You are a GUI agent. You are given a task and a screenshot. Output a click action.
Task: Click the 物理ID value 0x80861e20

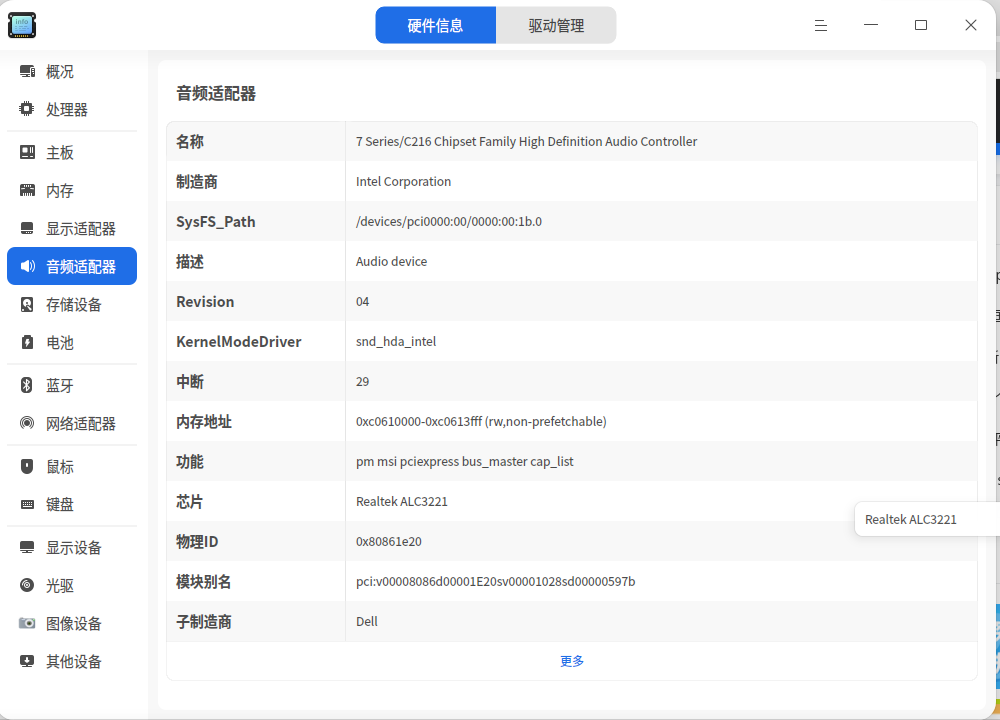click(388, 542)
